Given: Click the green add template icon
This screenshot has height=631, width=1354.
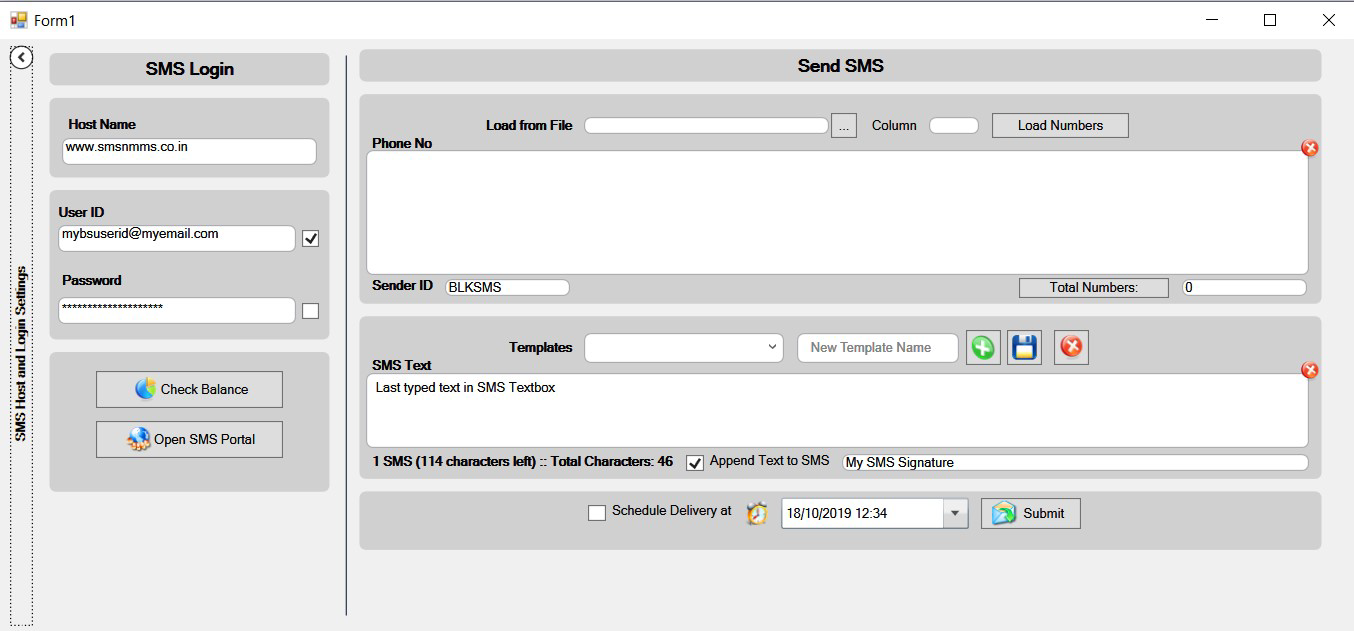Looking at the screenshot, I should tap(983, 348).
